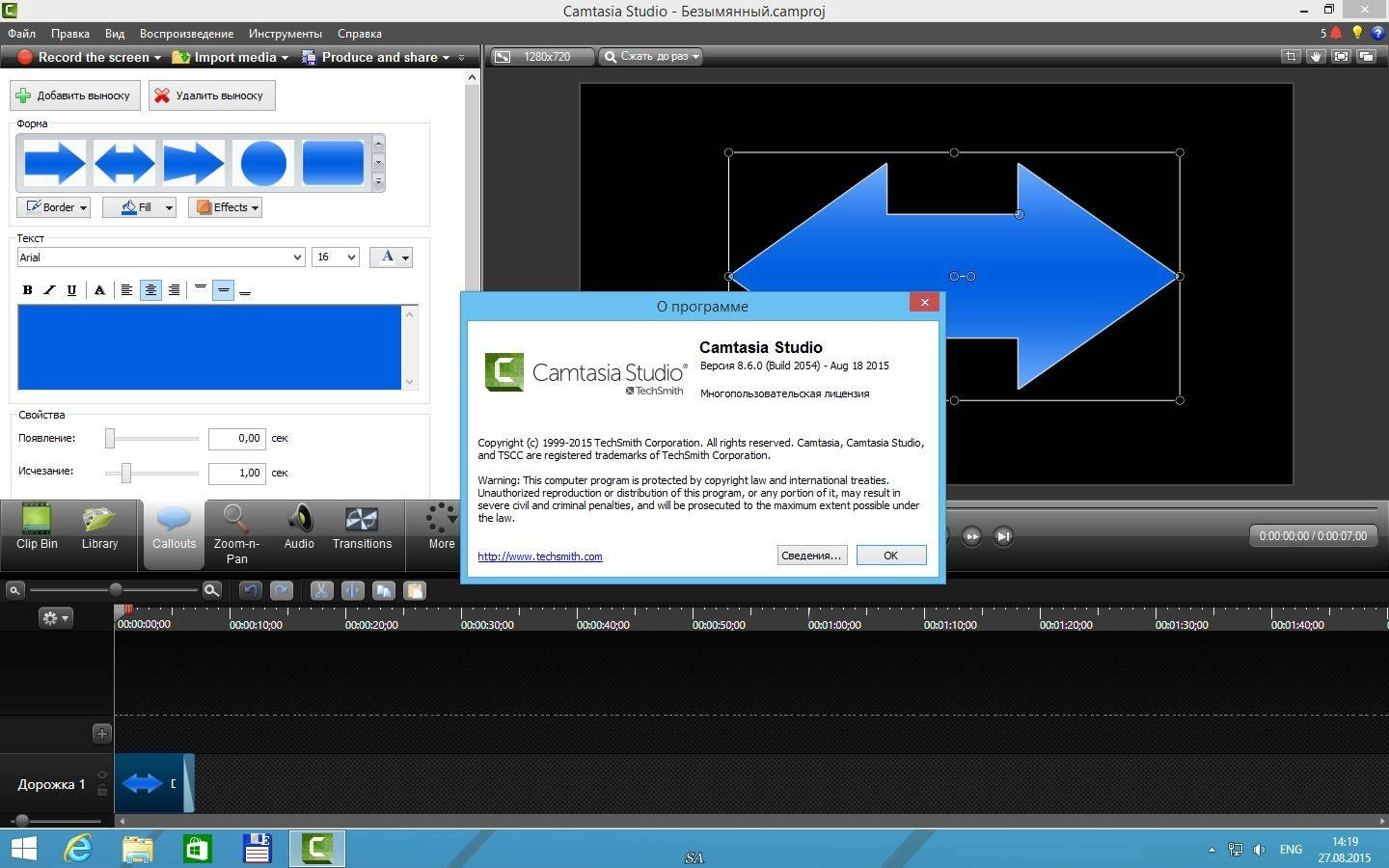This screenshot has height=868, width=1389.
Task: Select the right arrow callout shape
Action: (x=55, y=163)
